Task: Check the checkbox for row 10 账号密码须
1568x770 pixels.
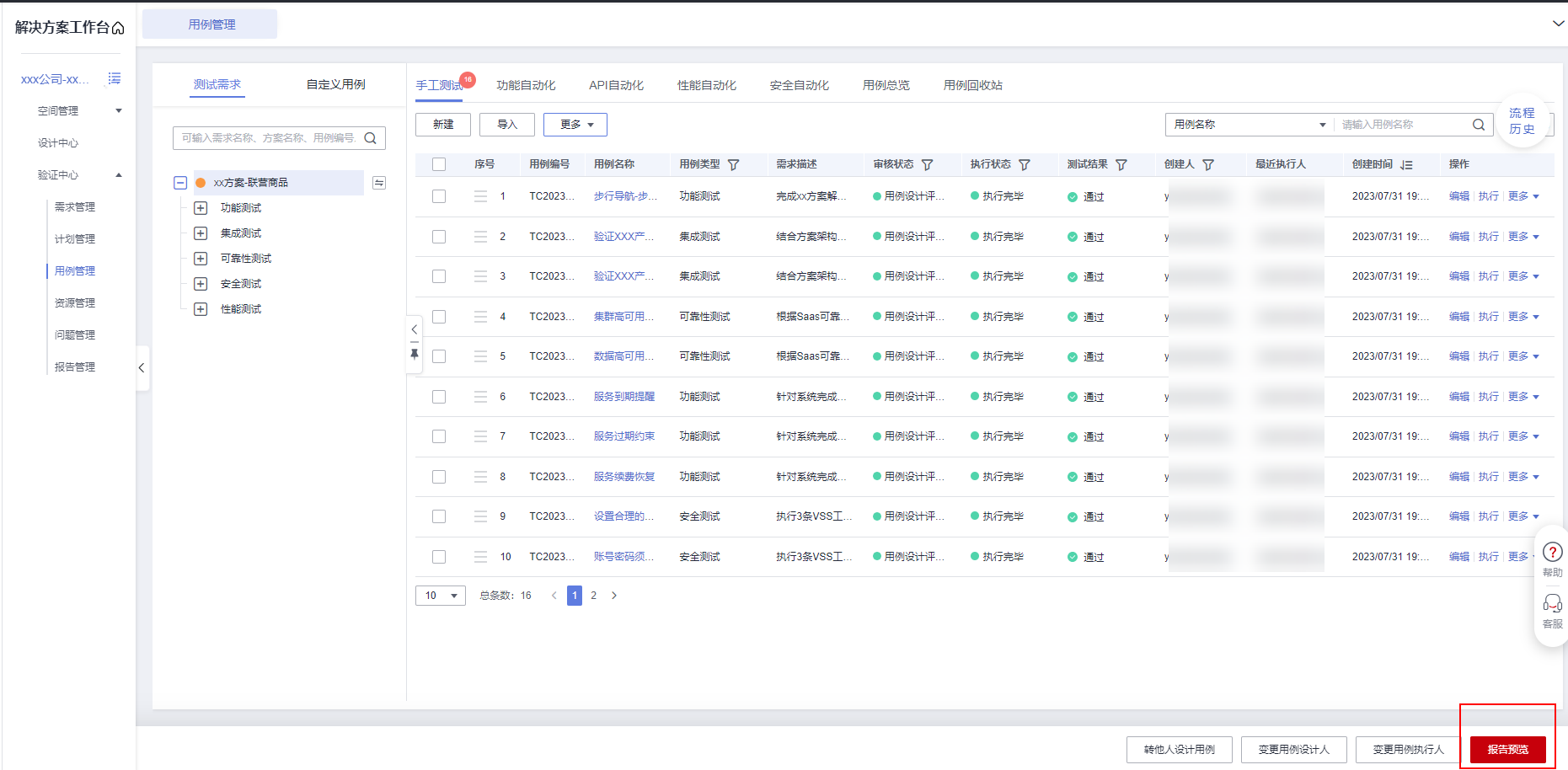Action: [439, 557]
